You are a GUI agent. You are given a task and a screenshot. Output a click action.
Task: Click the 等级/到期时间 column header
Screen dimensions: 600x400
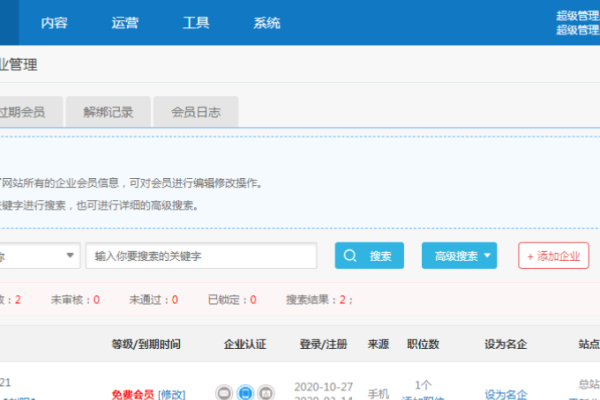(x=146, y=344)
